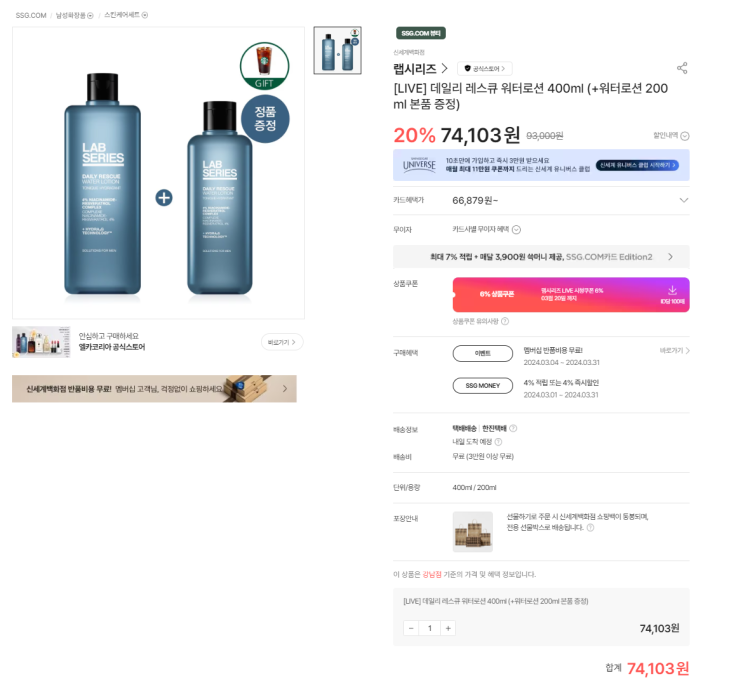Open the 남성화장품 breadcrumb dropdown

tap(90, 15)
